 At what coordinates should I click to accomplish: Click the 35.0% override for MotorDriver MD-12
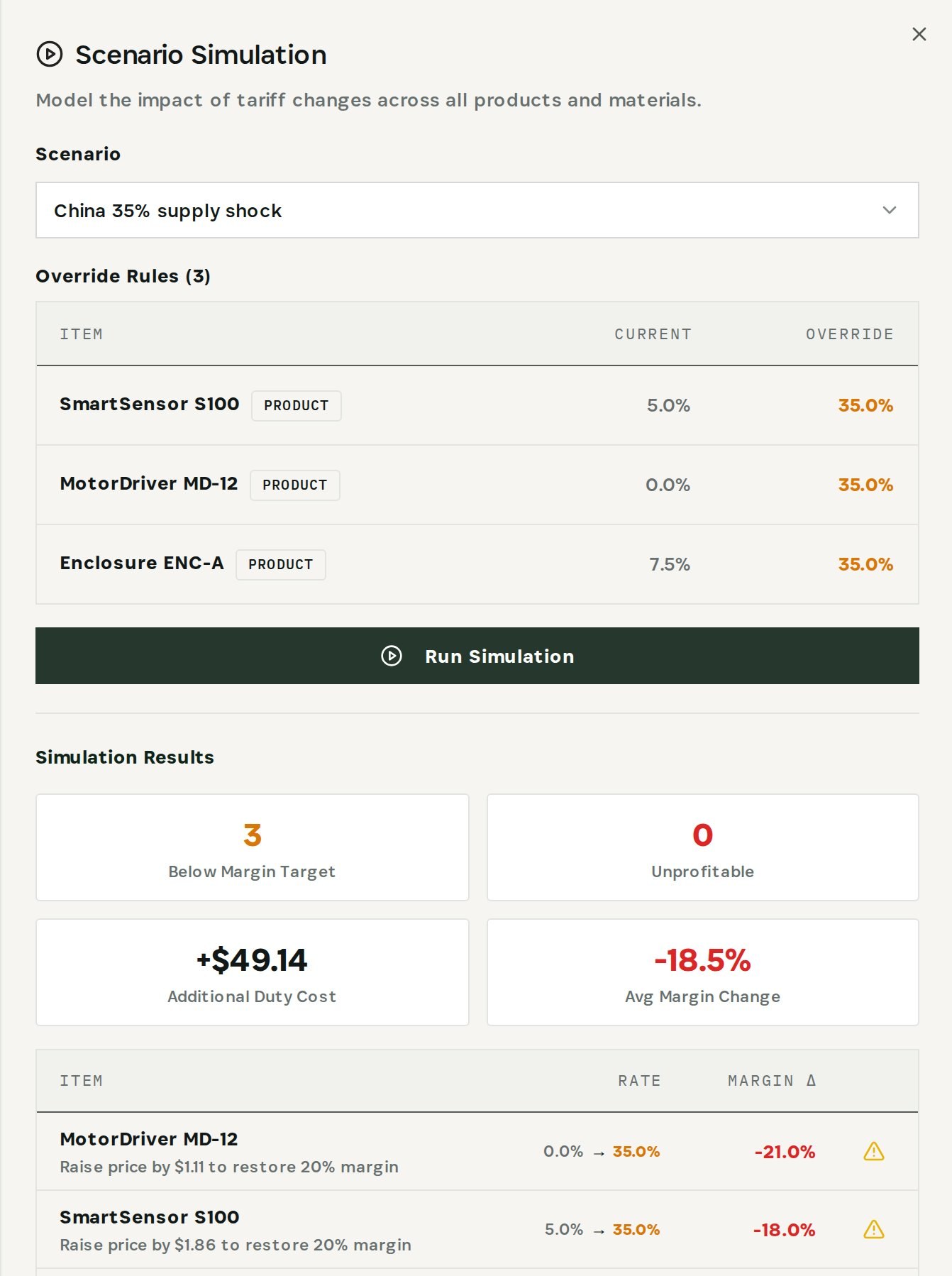[x=865, y=485]
